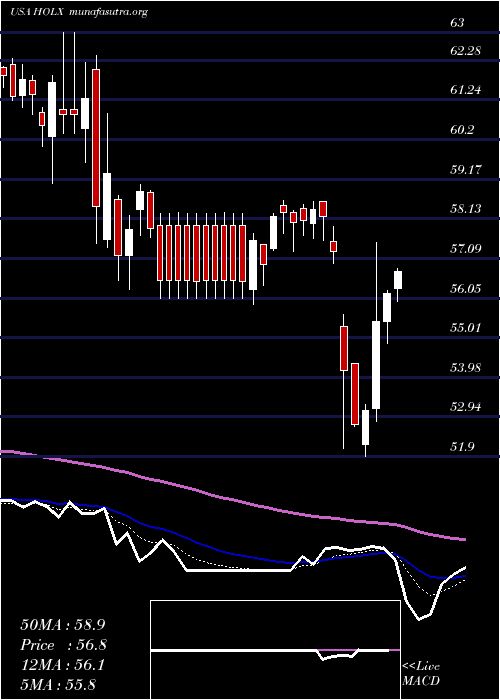Click the 53.98 price axis label
The image size is (500, 700).
466,367
